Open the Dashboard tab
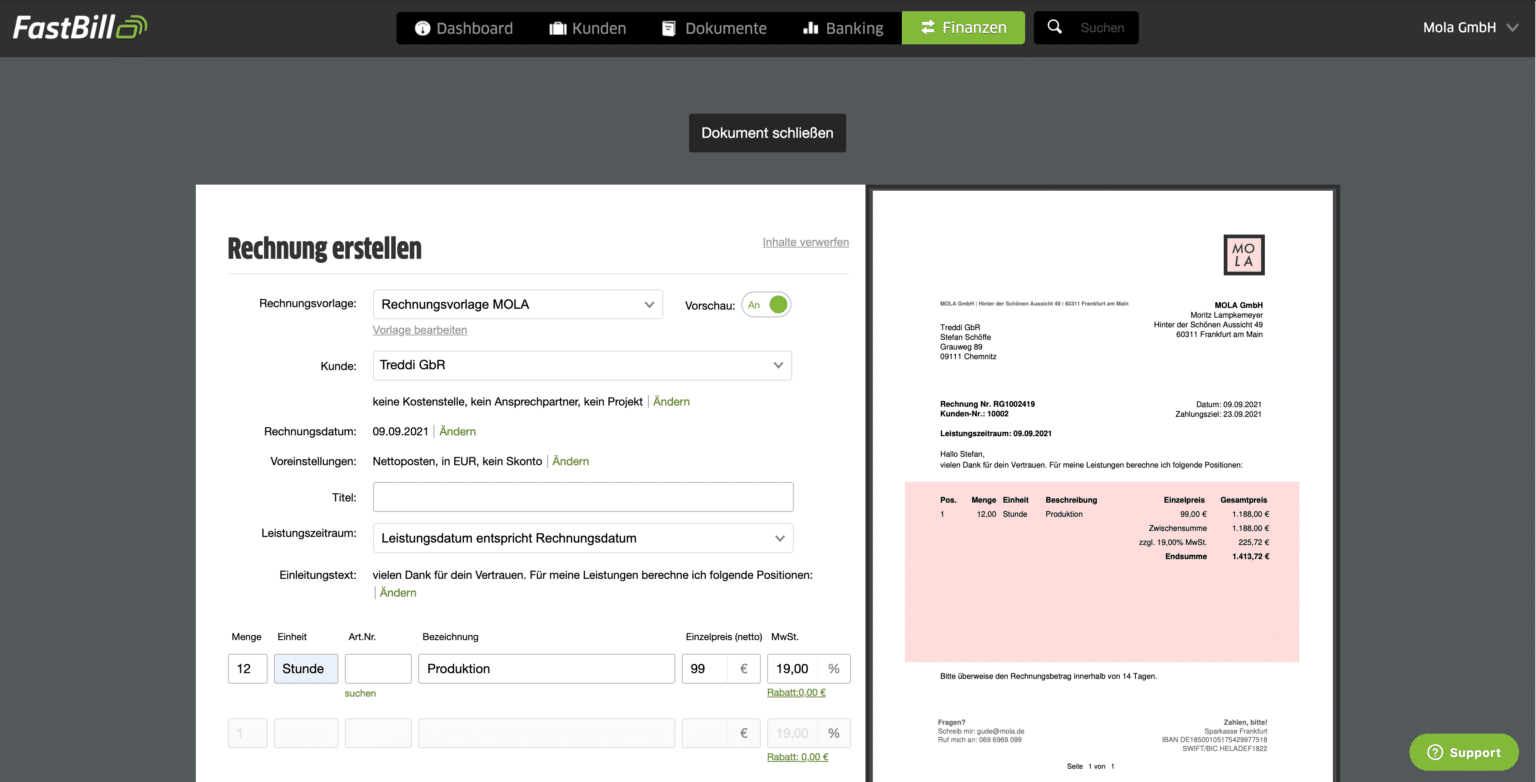This screenshot has width=1536, height=782. coord(463,28)
